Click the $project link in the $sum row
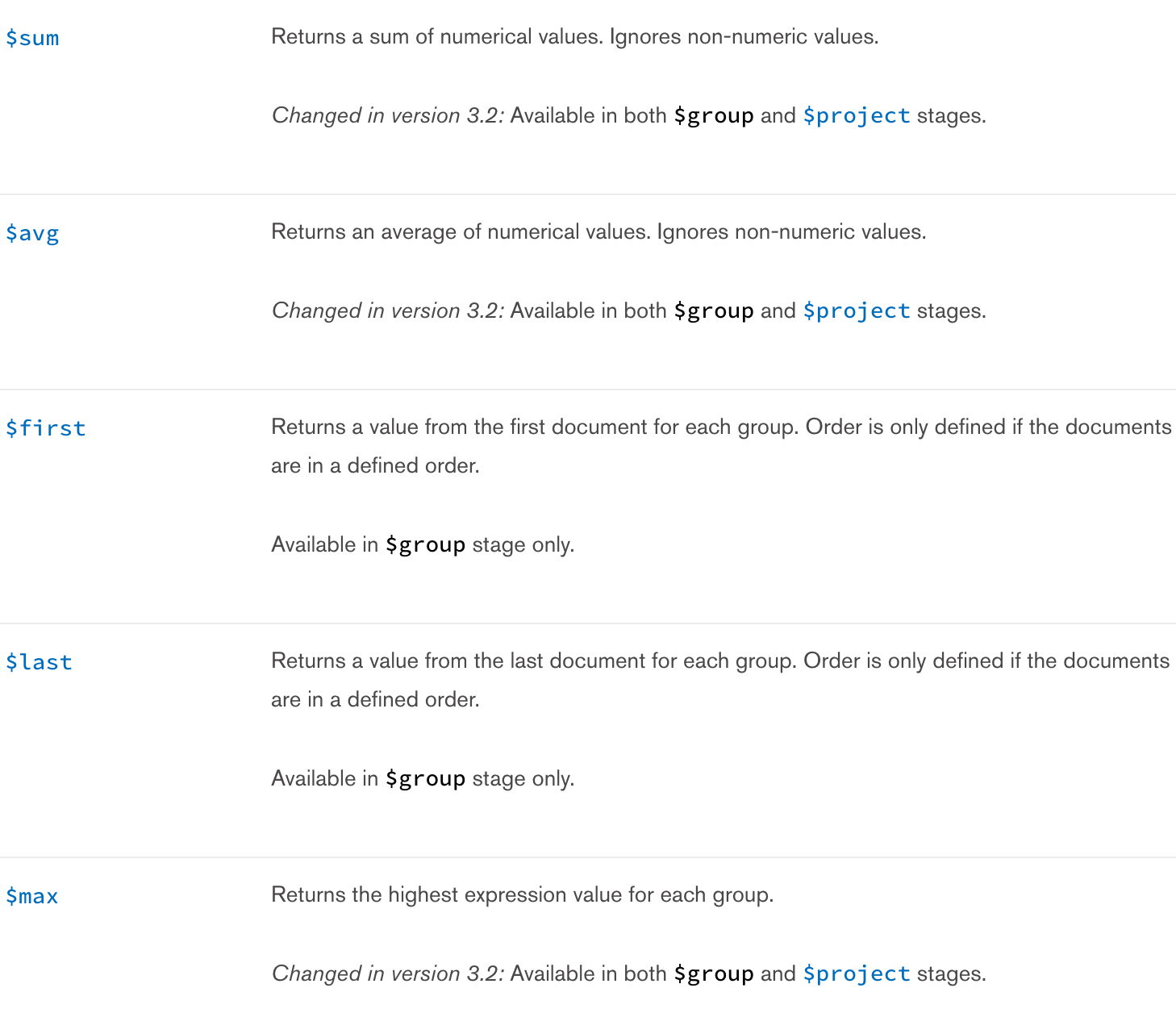The width and height of the screenshot is (1176, 1013). [856, 116]
